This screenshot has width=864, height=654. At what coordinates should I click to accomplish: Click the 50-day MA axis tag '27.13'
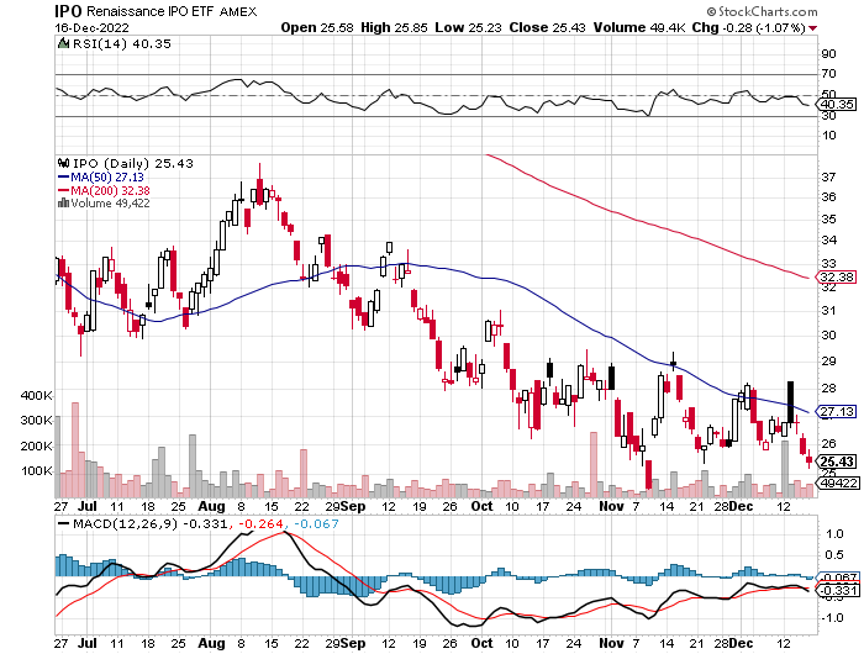tap(836, 412)
